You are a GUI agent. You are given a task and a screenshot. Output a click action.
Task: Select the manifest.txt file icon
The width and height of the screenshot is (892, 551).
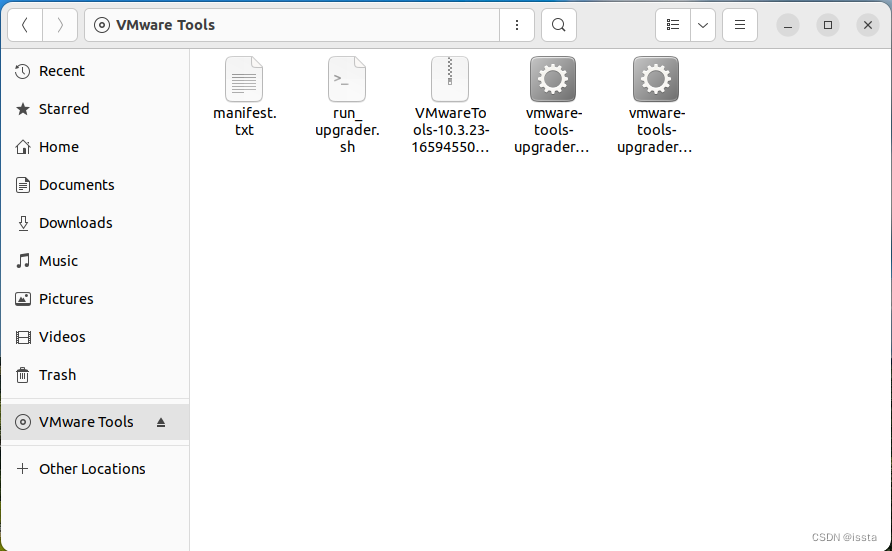244,79
